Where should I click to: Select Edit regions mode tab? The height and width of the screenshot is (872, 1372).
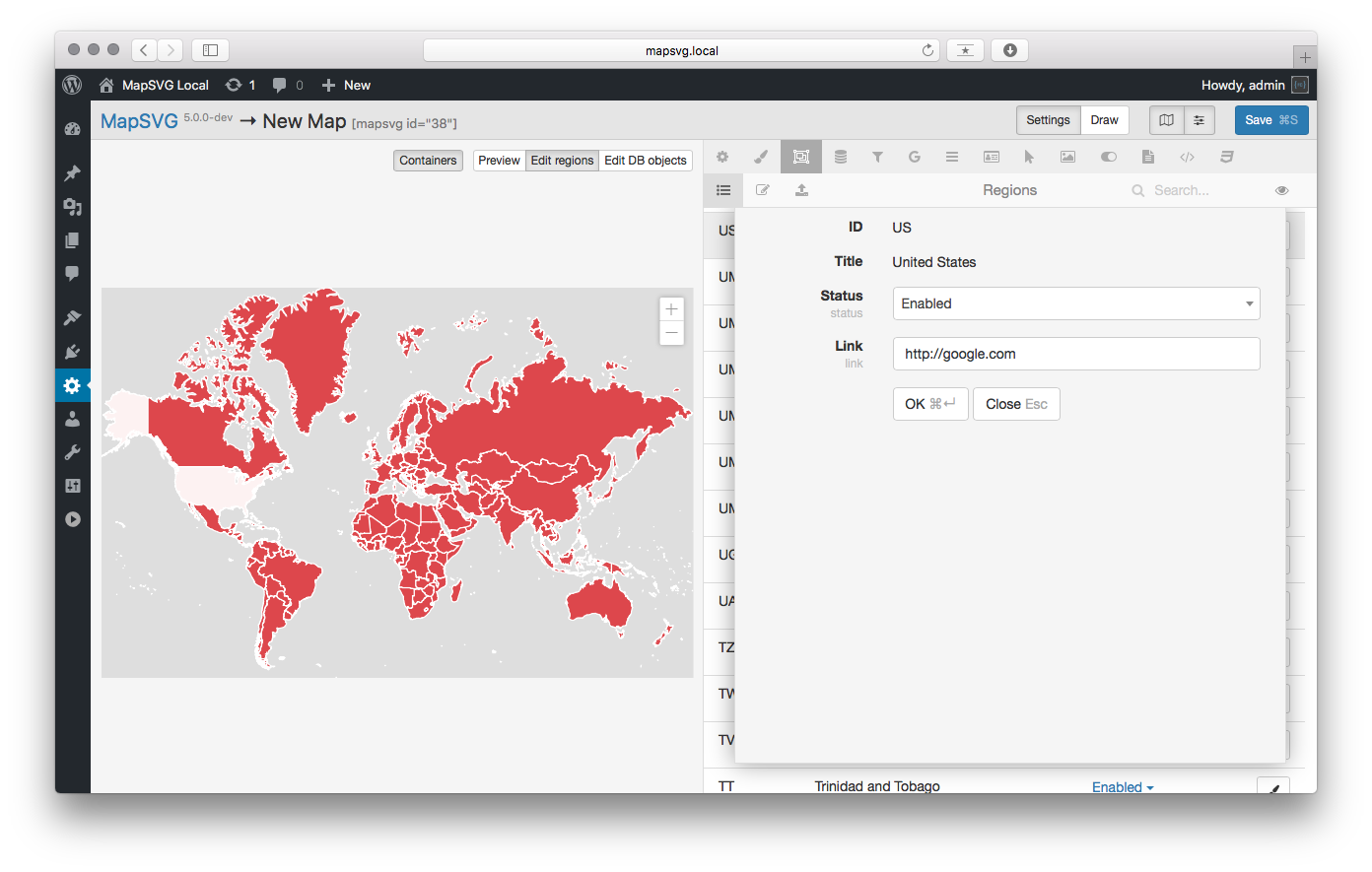pyautogui.click(x=562, y=161)
